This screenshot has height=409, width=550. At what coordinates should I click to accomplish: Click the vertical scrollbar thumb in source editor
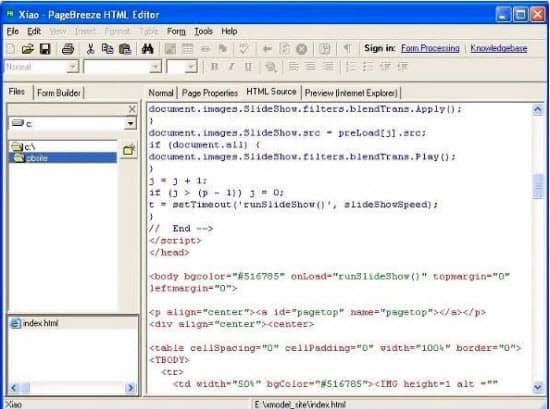tap(538, 186)
